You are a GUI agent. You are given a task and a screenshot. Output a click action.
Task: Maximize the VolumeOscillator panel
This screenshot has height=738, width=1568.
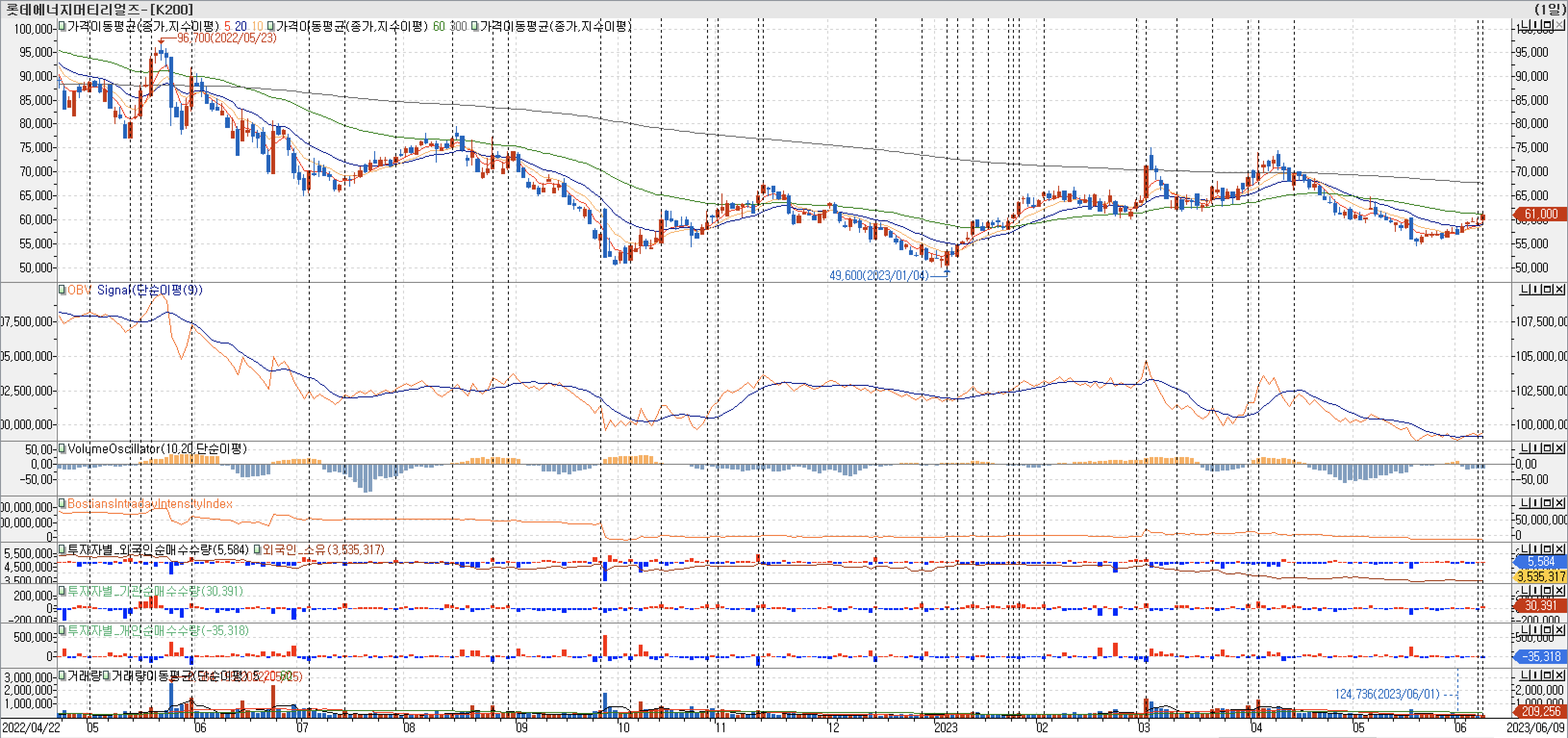click(x=1548, y=448)
